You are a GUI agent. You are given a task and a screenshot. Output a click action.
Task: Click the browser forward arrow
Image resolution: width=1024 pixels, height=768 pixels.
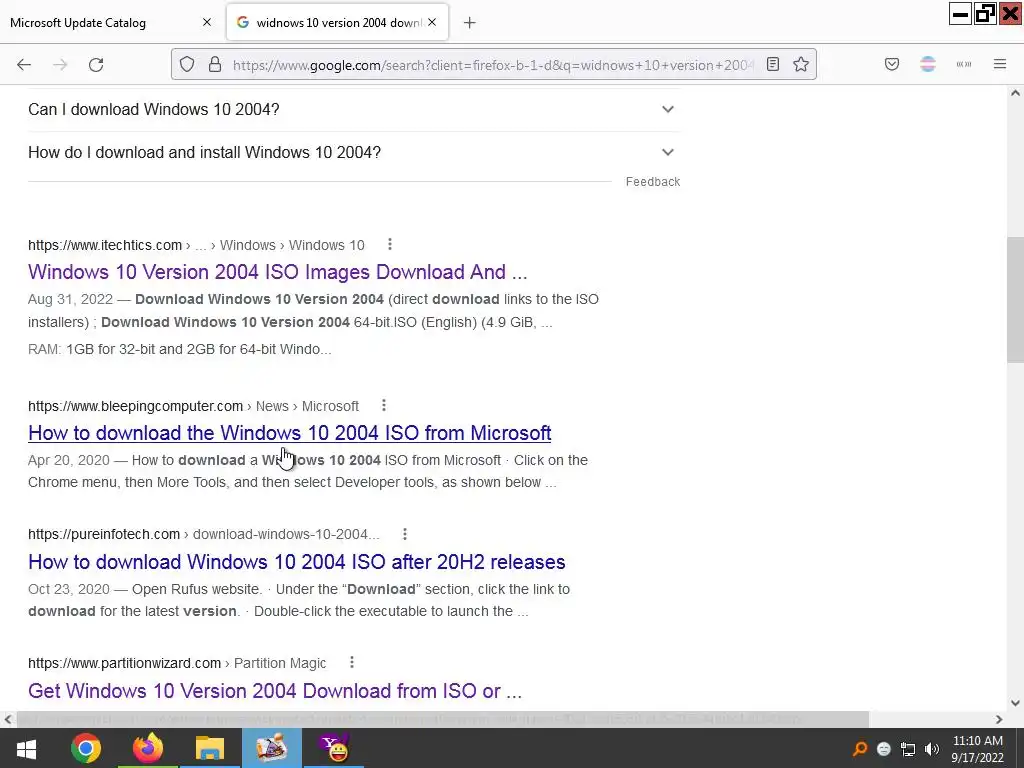click(x=60, y=65)
